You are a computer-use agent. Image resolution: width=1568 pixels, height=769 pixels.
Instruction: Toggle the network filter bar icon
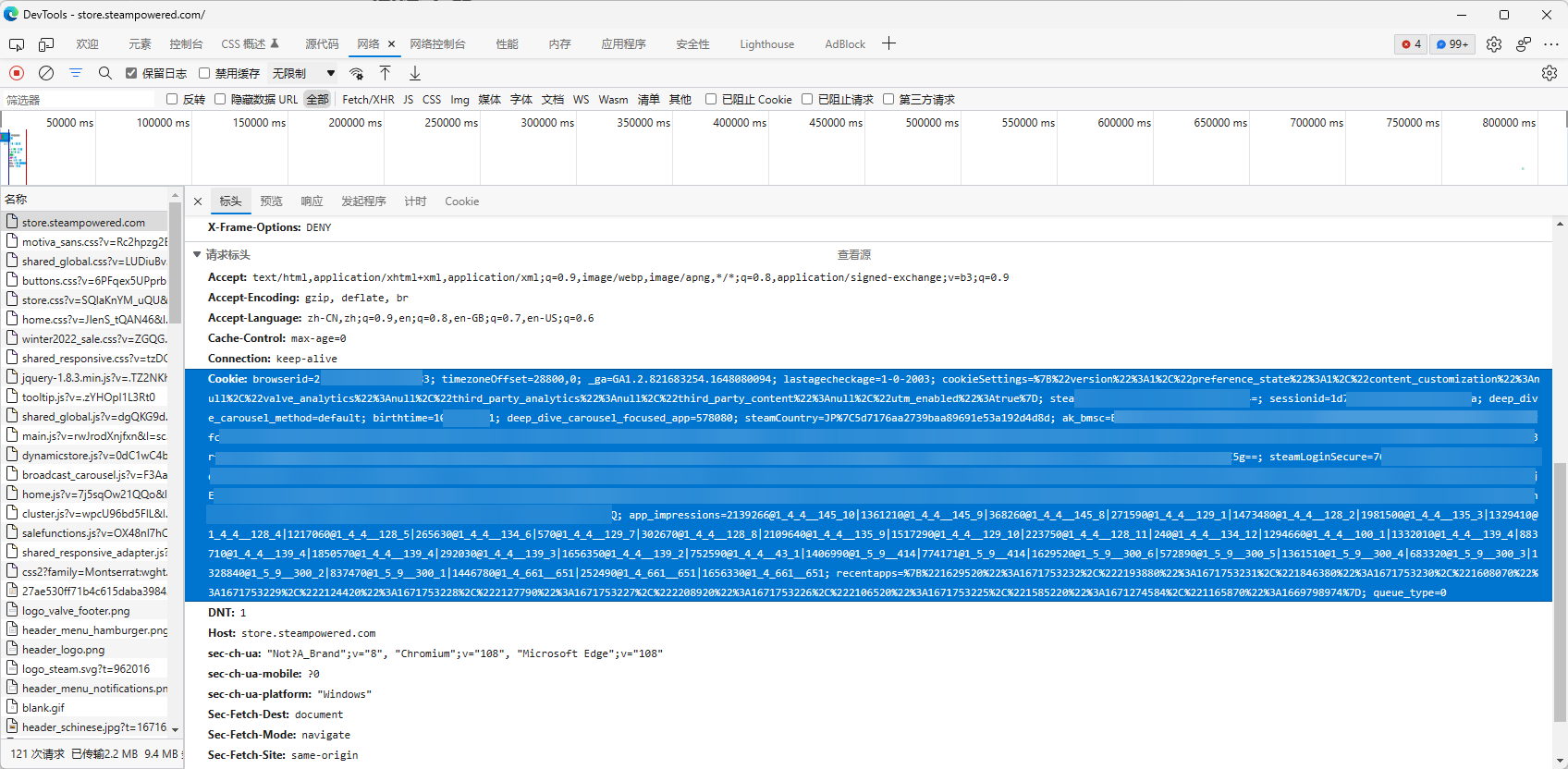pos(76,73)
